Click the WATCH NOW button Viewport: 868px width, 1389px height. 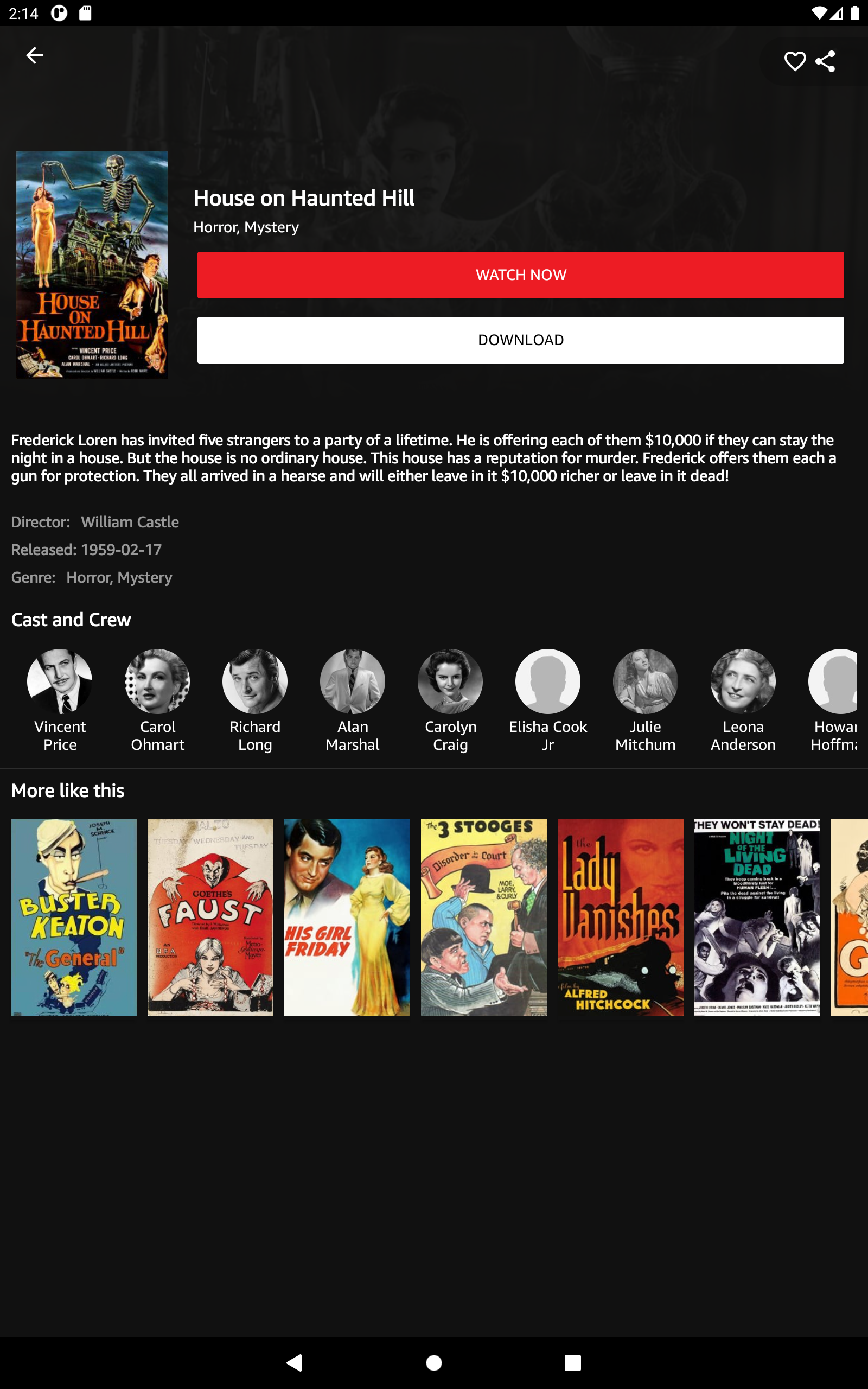520,275
